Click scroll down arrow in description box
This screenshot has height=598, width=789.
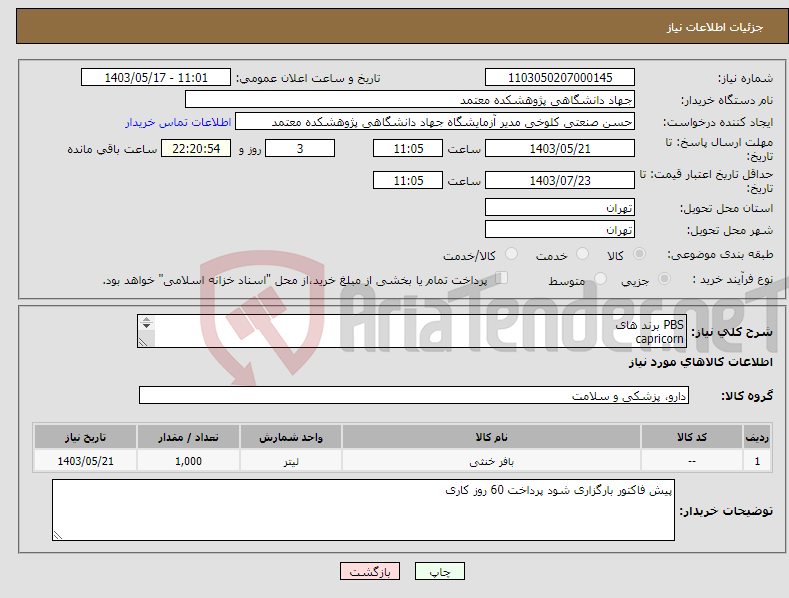pos(146,326)
